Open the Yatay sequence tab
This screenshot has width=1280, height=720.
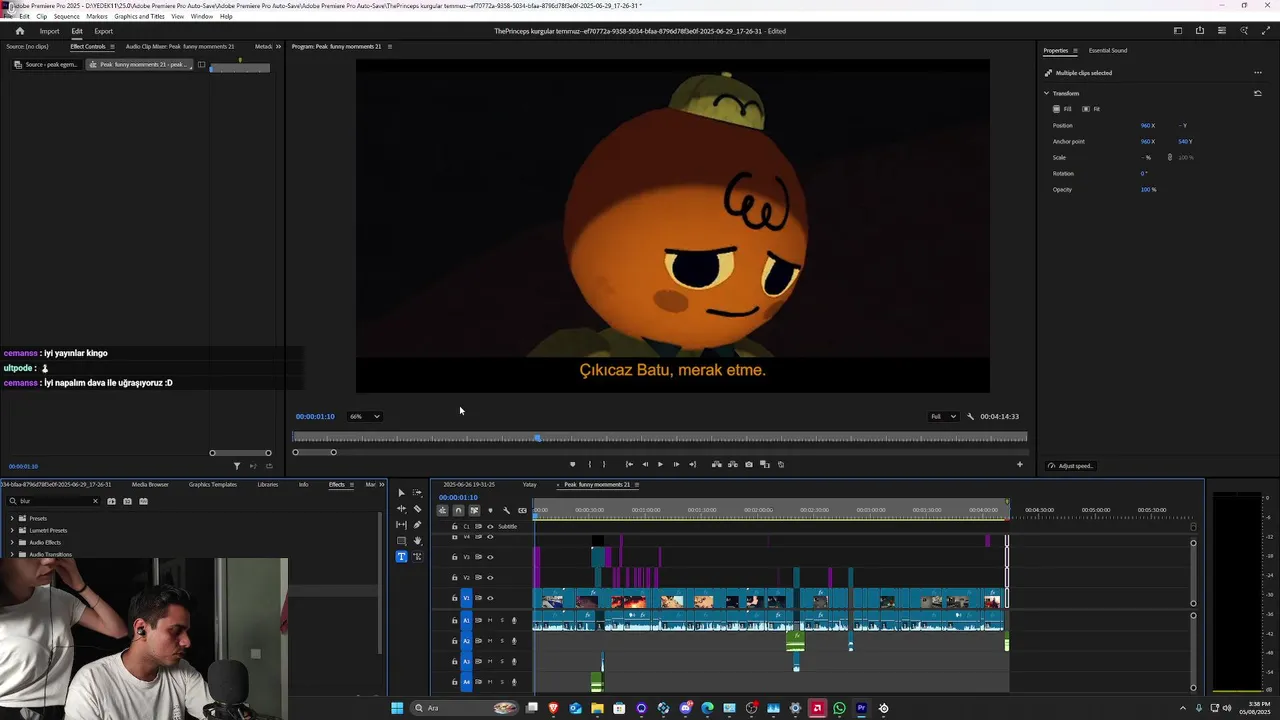[530, 485]
